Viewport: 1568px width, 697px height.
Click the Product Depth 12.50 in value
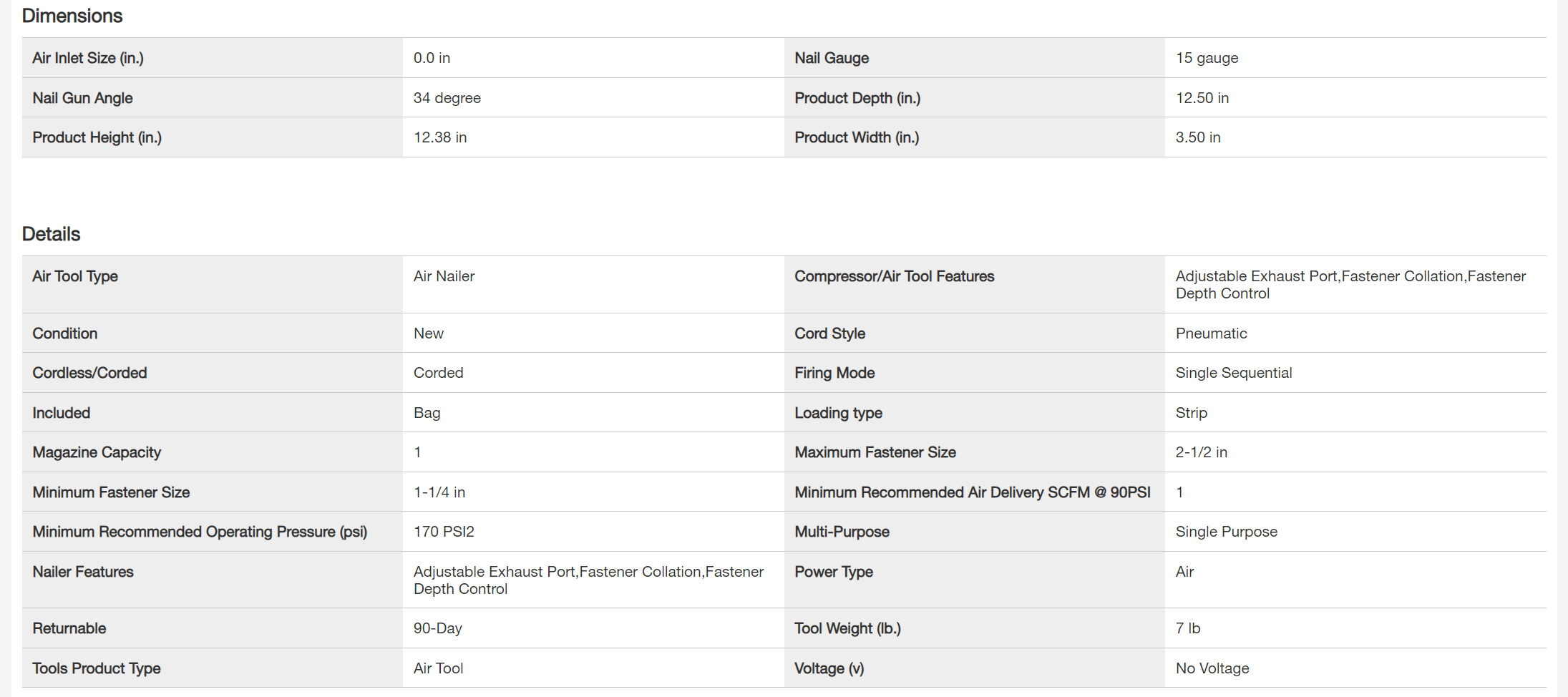1202,98
